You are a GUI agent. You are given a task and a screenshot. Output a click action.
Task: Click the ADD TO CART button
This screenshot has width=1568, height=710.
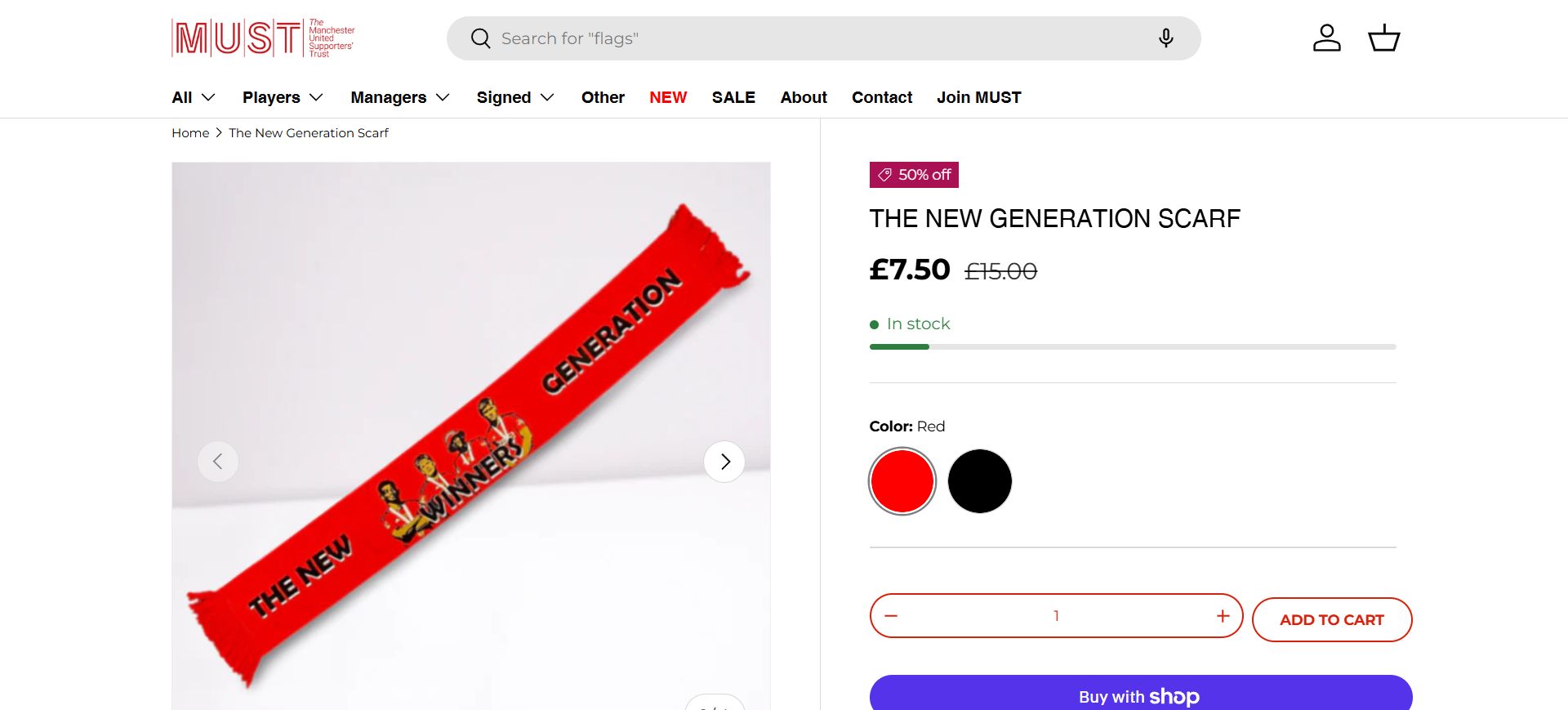coord(1331,619)
